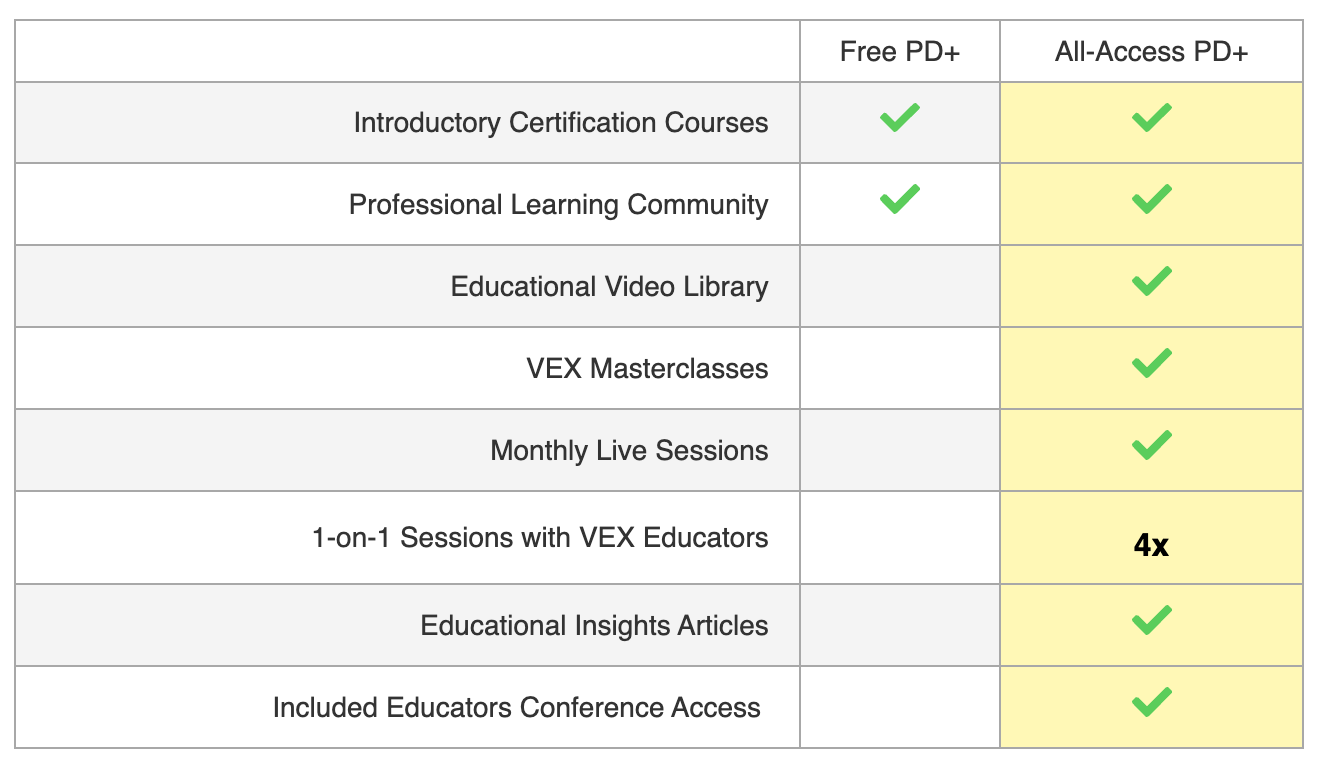Screen dimensions: 1318x768
Task: Click the VEX Masterclasses row label
Action: click(x=647, y=369)
